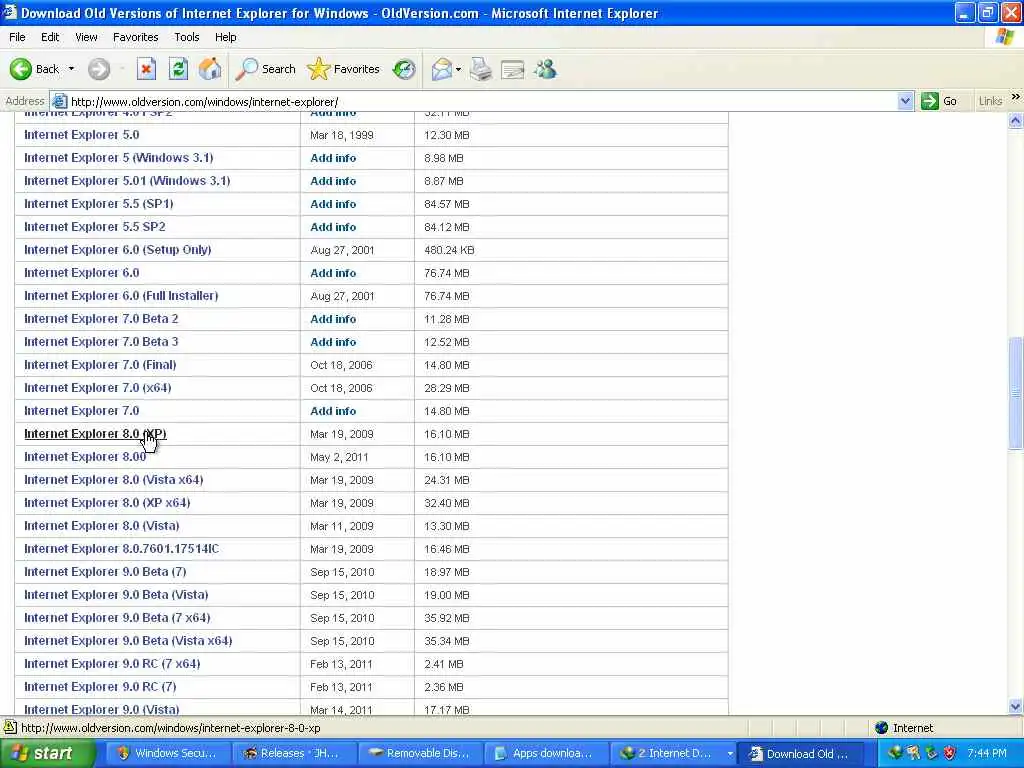Open the View menu
The width and height of the screenshot is (1024, 768).
pos(86,37)
